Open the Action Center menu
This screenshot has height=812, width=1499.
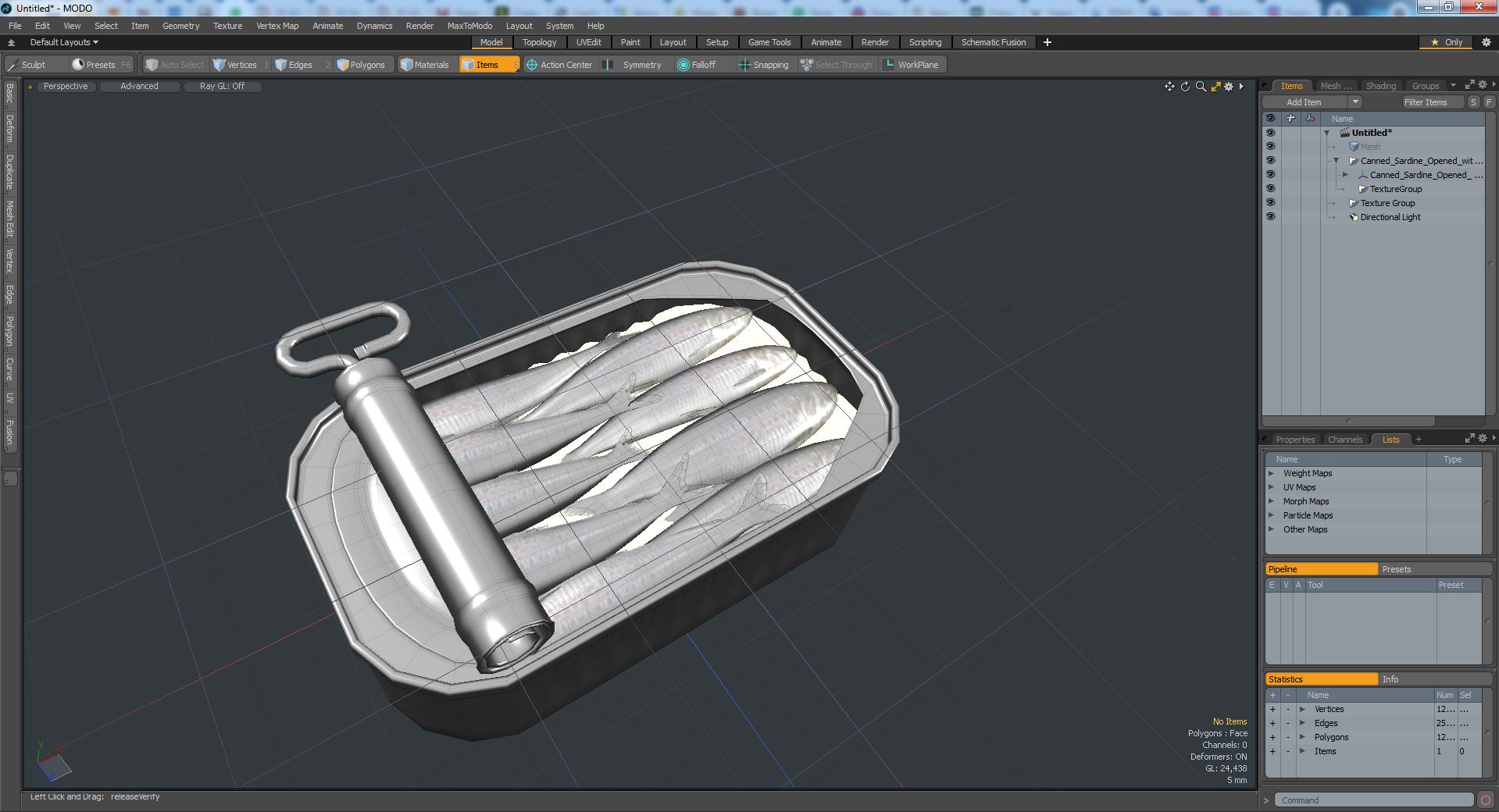point(560,65)
